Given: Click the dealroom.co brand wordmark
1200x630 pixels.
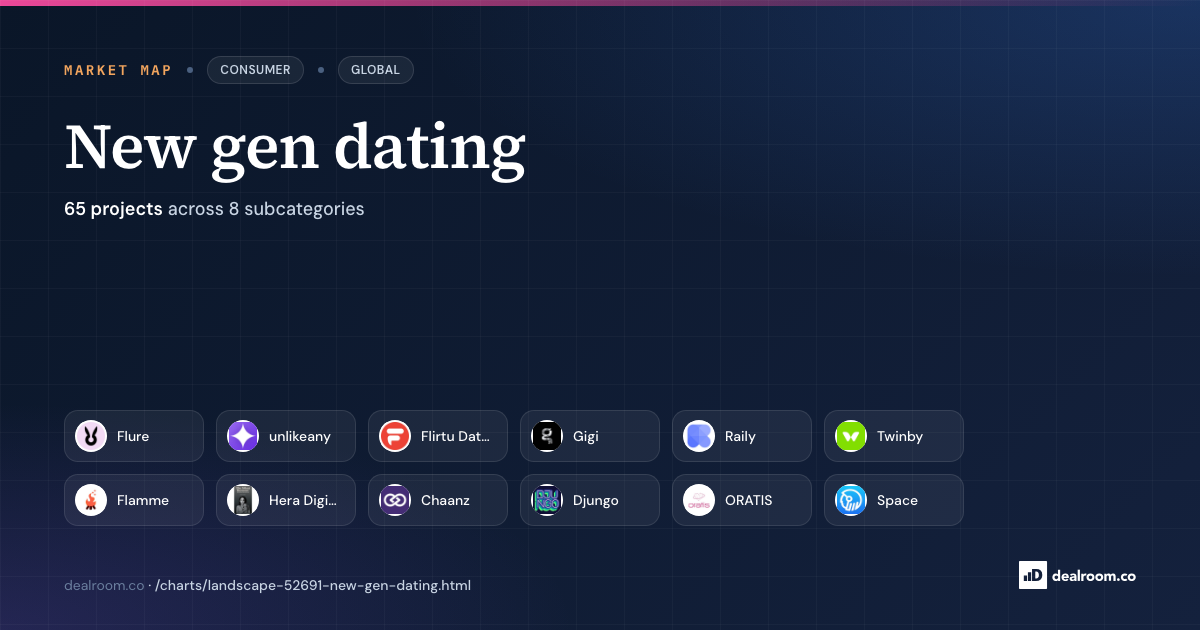Looking at the screenshot, I should tap(1093, 575).
